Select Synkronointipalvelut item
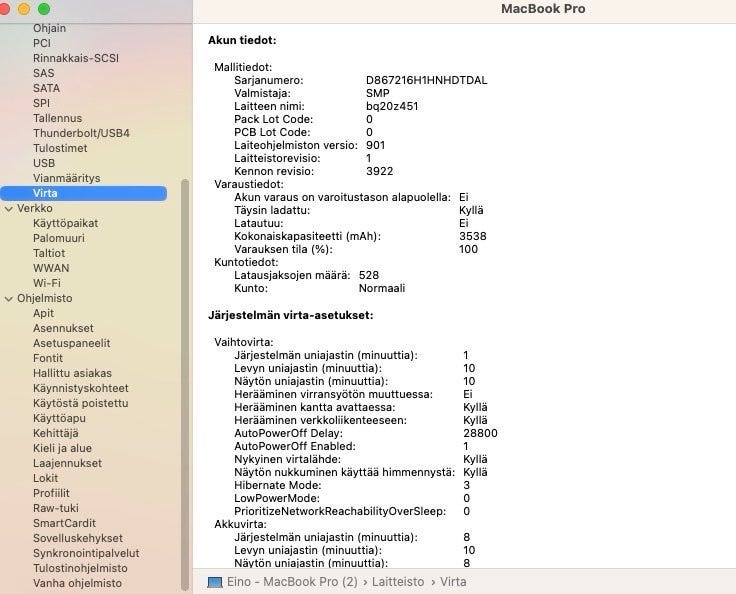Screen dimensions: 736x594 (86, 554)
